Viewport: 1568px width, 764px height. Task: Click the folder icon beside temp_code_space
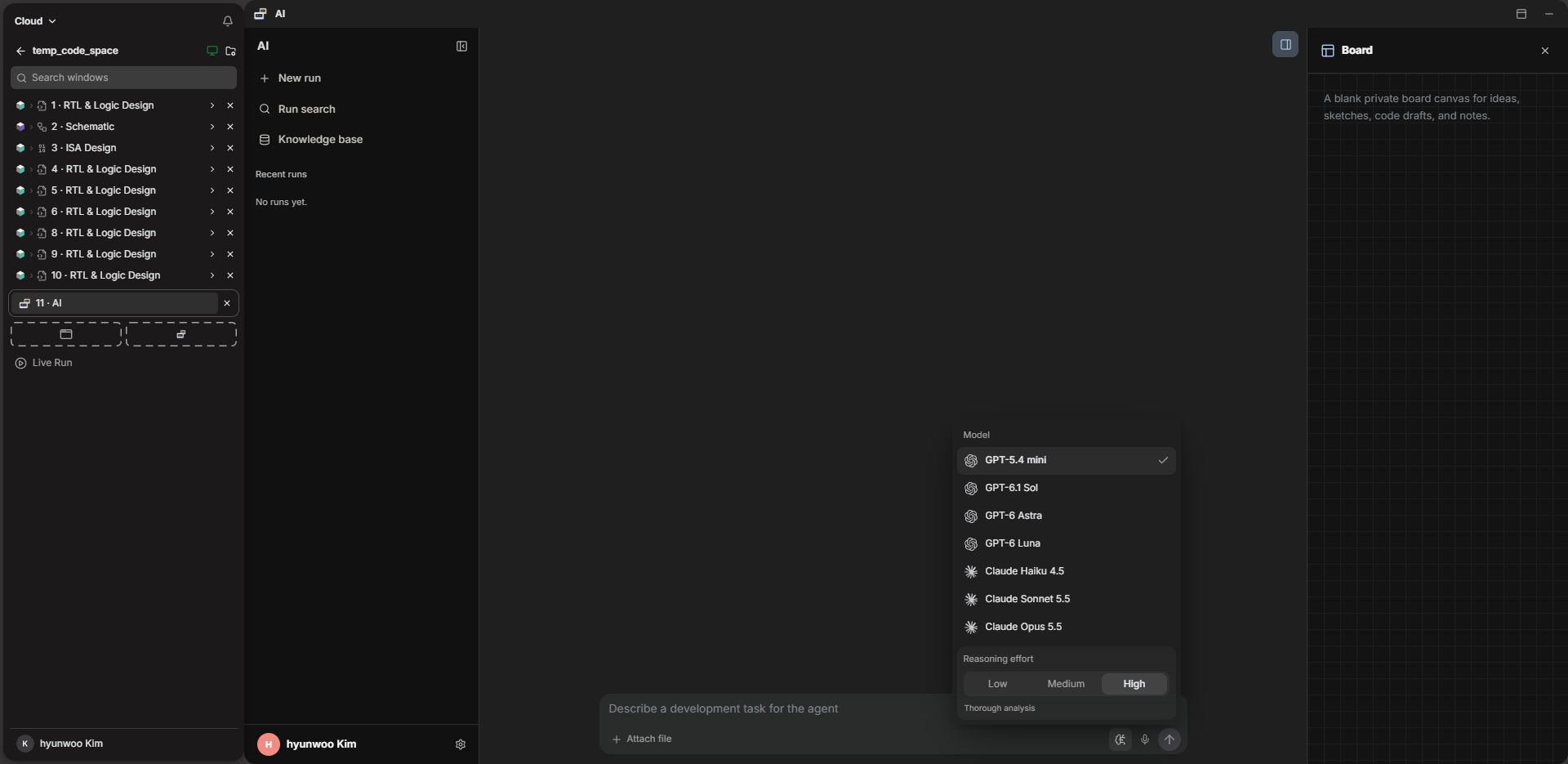click(230, 51)
